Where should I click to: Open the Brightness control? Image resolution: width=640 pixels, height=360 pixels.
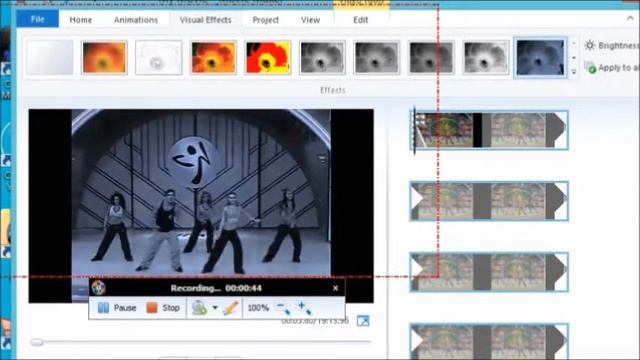pos(611,45)
